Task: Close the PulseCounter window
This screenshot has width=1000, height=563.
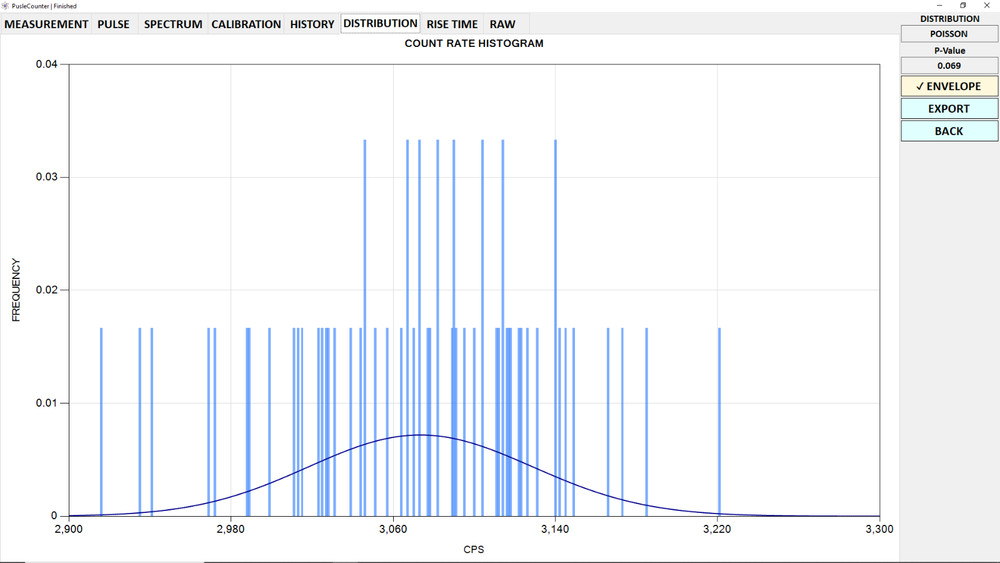Action: point(987,5)
